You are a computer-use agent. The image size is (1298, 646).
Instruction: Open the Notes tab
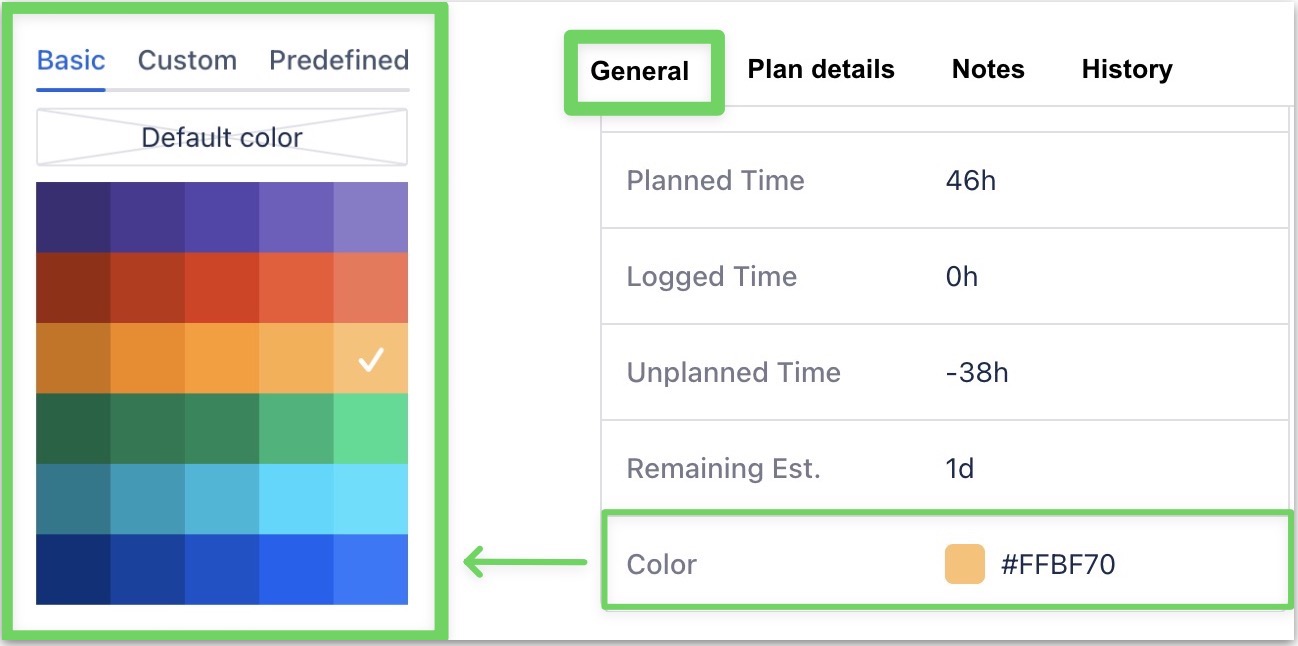986,69
